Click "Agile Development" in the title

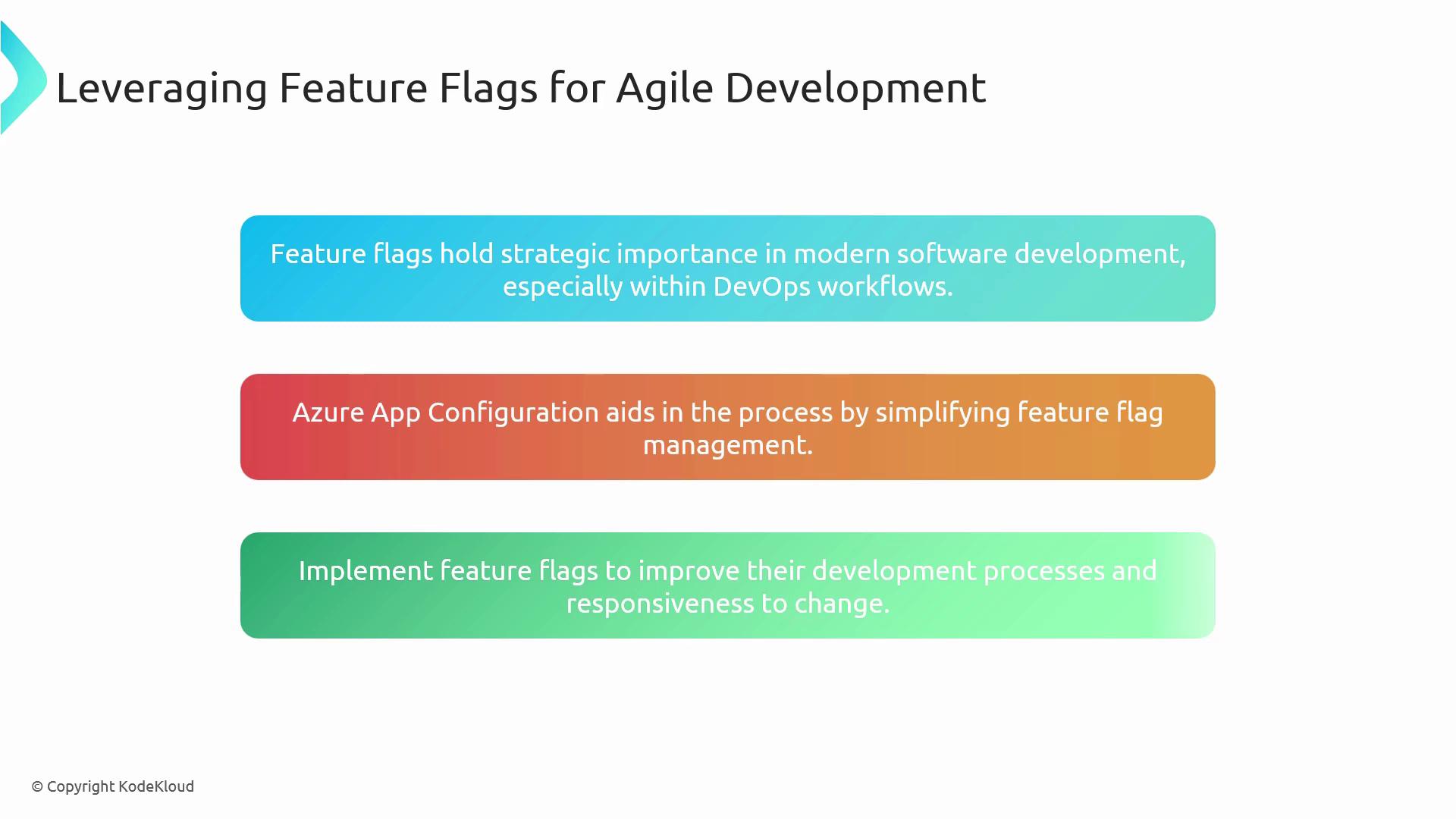(x=801, y=87)
